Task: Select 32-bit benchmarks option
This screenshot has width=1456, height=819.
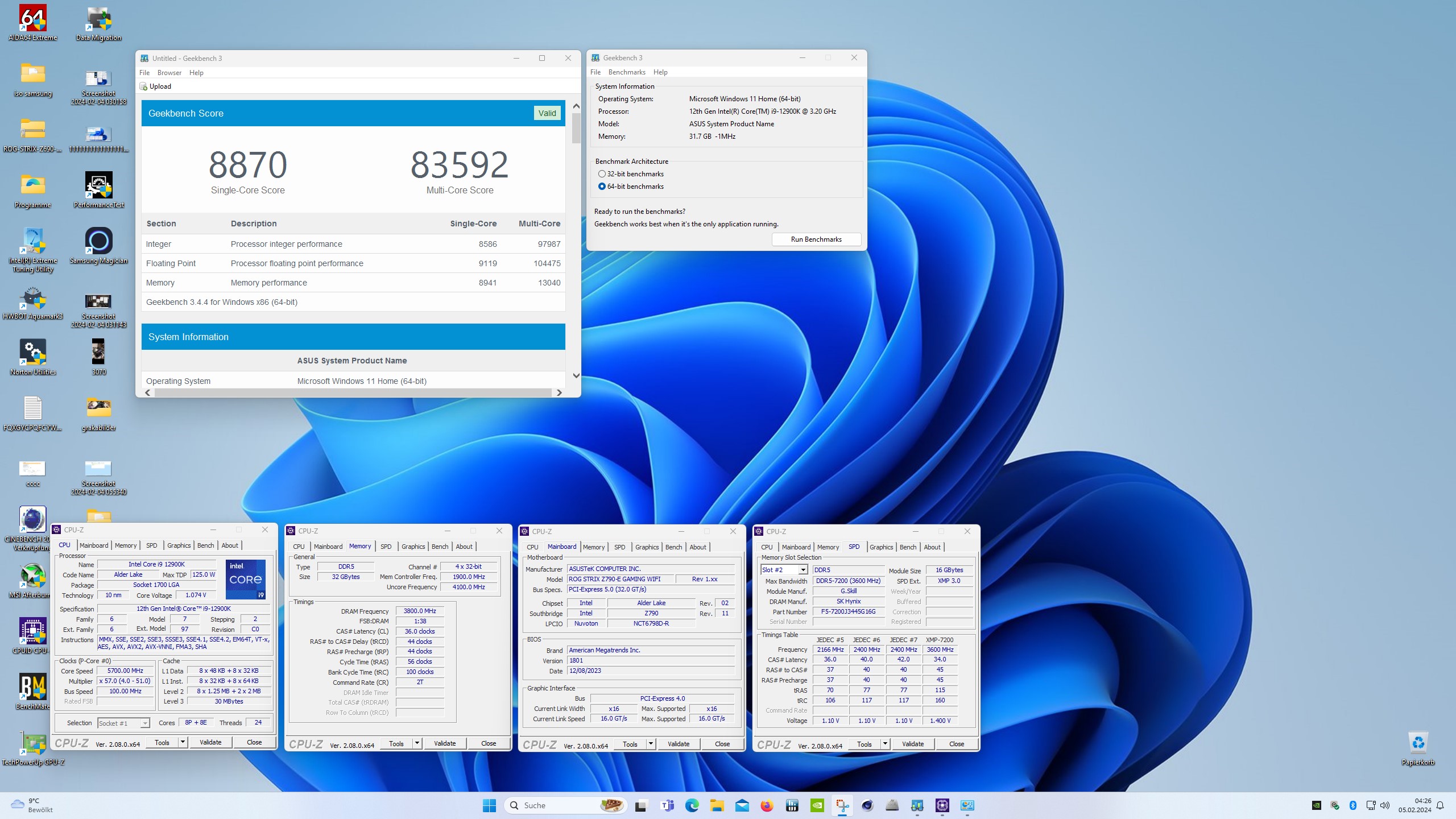Action: click(x=631, y=174)
